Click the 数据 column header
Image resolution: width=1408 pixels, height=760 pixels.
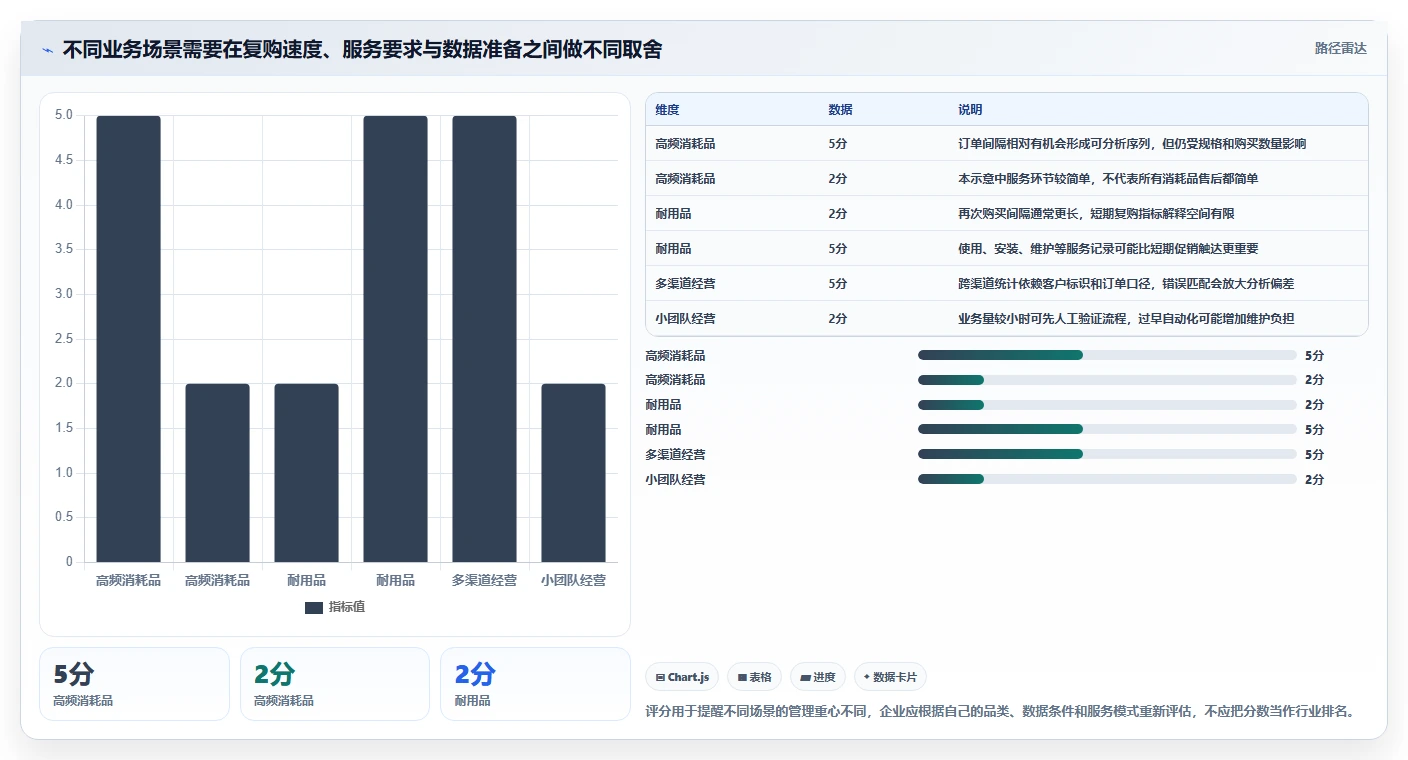tap(840, 110)
